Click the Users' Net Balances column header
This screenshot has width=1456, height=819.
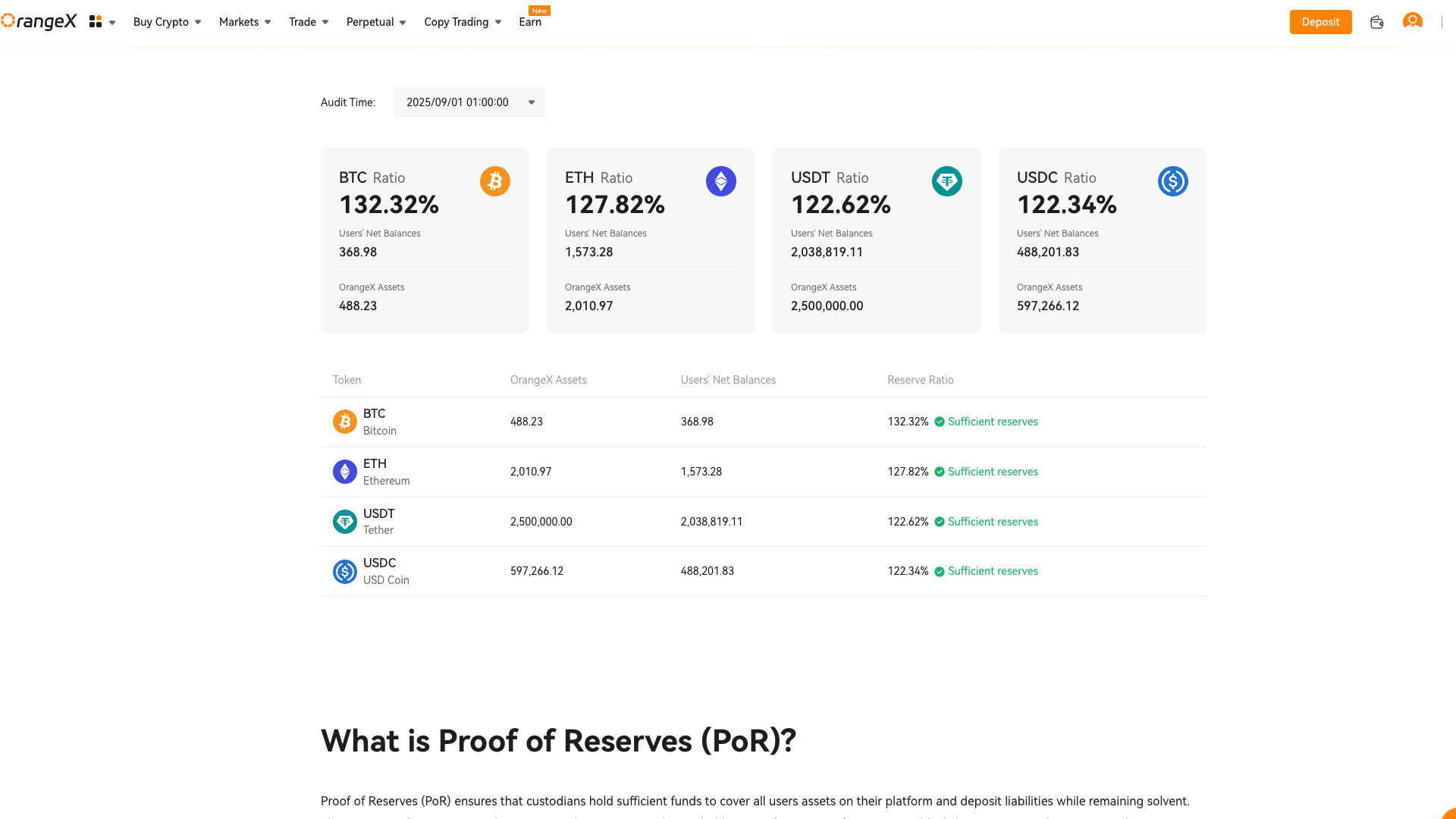point(728,380)
